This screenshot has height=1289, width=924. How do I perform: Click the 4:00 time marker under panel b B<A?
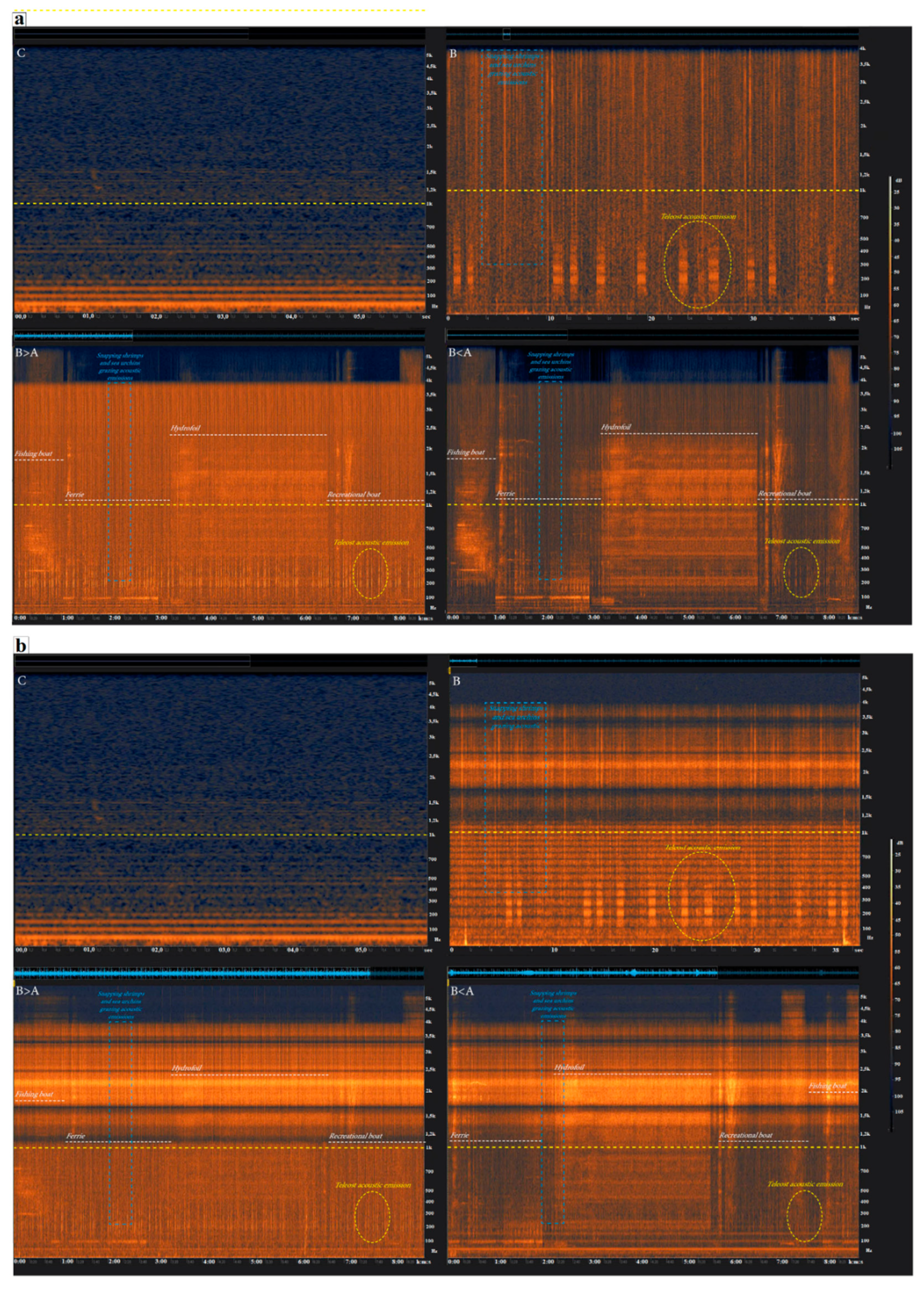642,1261
